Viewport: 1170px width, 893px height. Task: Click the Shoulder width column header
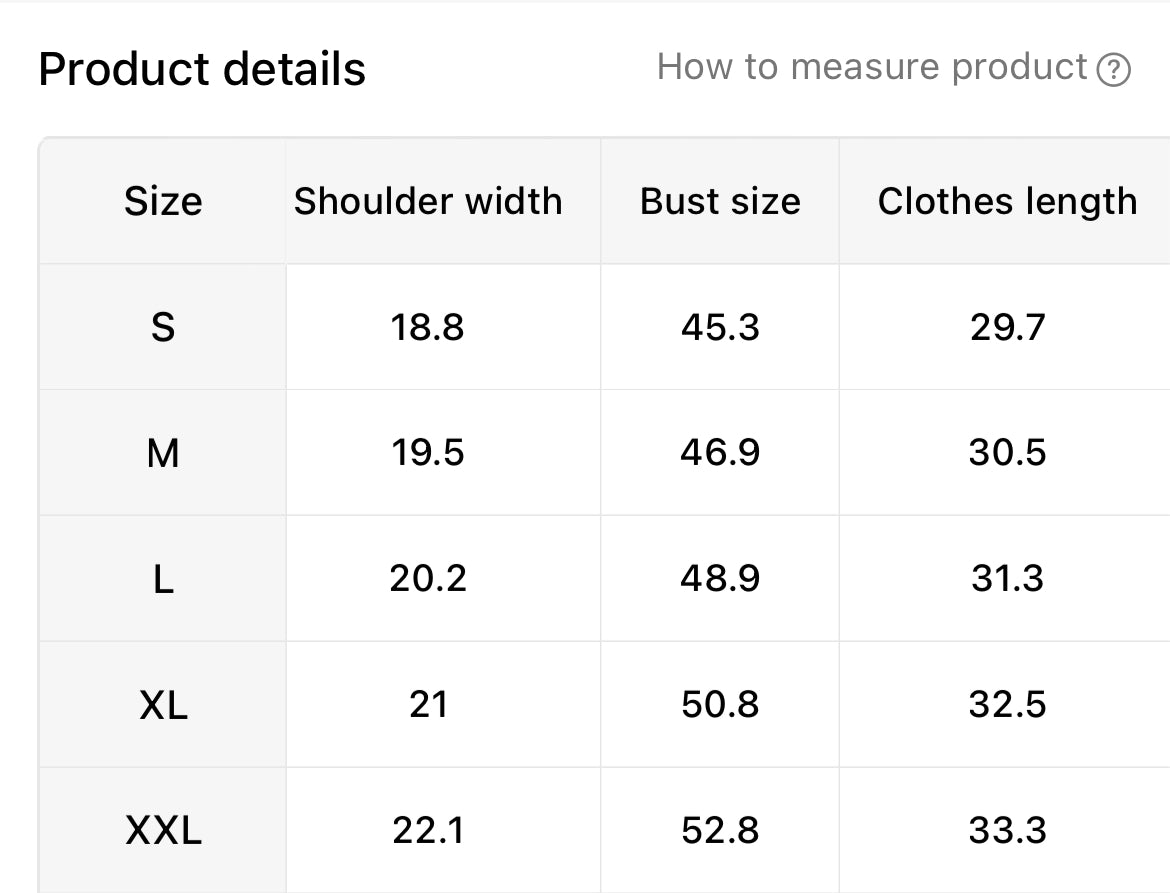click(428, 201)
